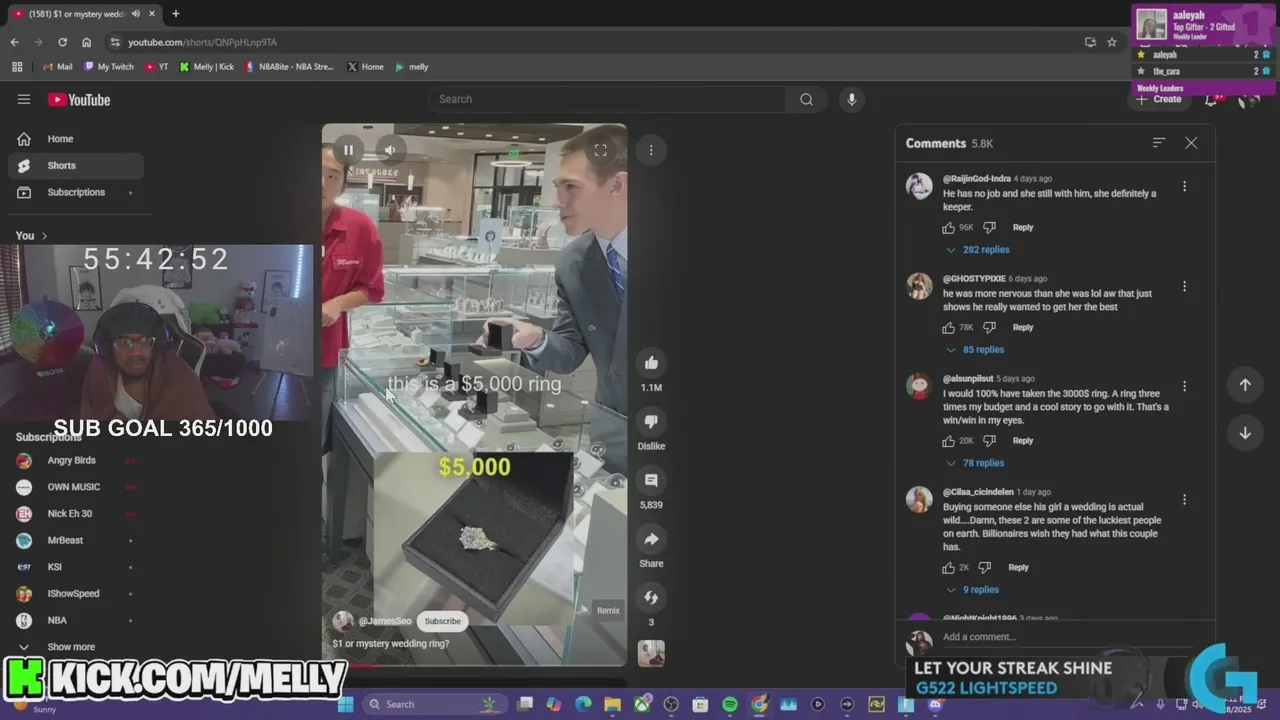This screenshot has width=1280, height=720.
Task: Click the YouTube logo
Action: click(79, 100)
